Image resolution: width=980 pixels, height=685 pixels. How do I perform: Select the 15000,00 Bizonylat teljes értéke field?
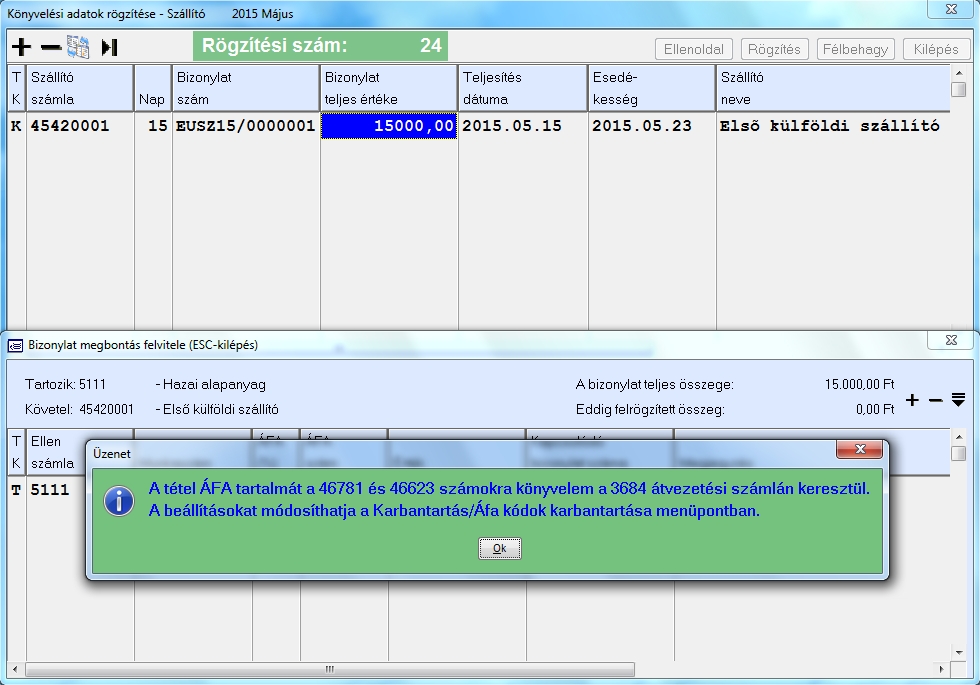pos(389,126)
